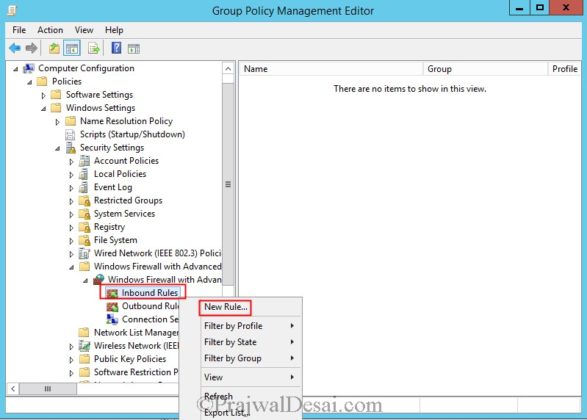Image resolution: width=587 pixels, height=420 pixels.
Task: Collapse the Policies node
Action: click(30, 82)
